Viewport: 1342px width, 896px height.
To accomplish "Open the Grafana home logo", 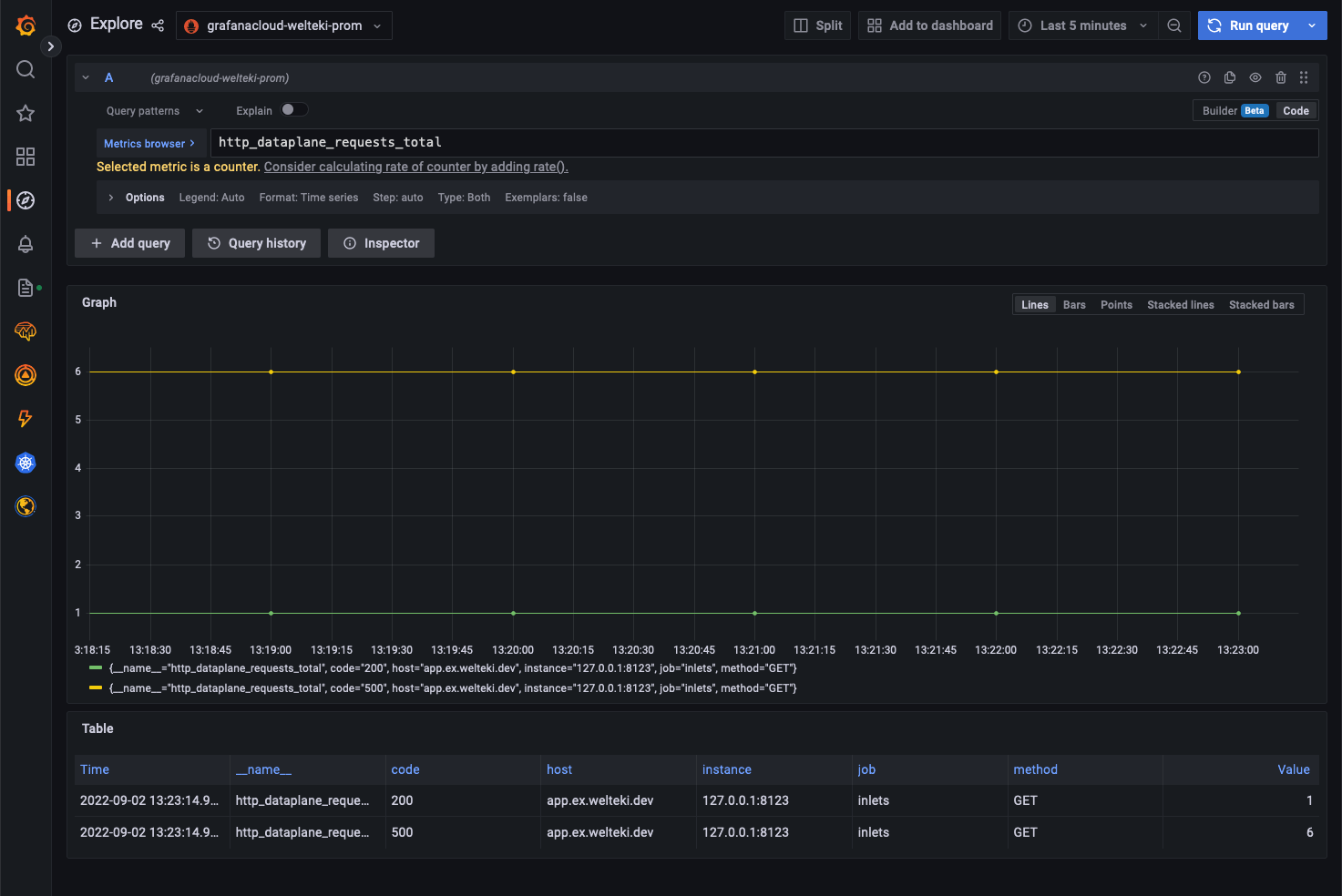I will [26, 25].
